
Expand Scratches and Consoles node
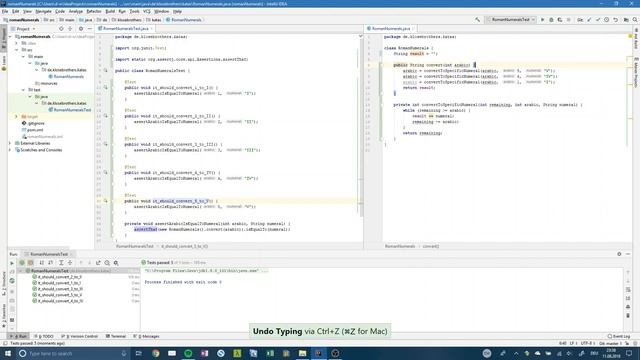pos(11,150)
